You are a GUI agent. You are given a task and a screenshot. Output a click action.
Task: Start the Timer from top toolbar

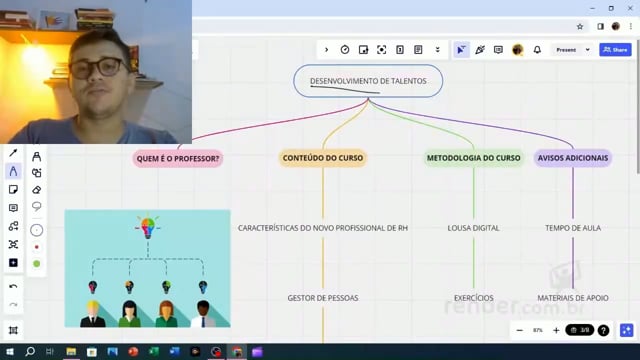(345, 50)
